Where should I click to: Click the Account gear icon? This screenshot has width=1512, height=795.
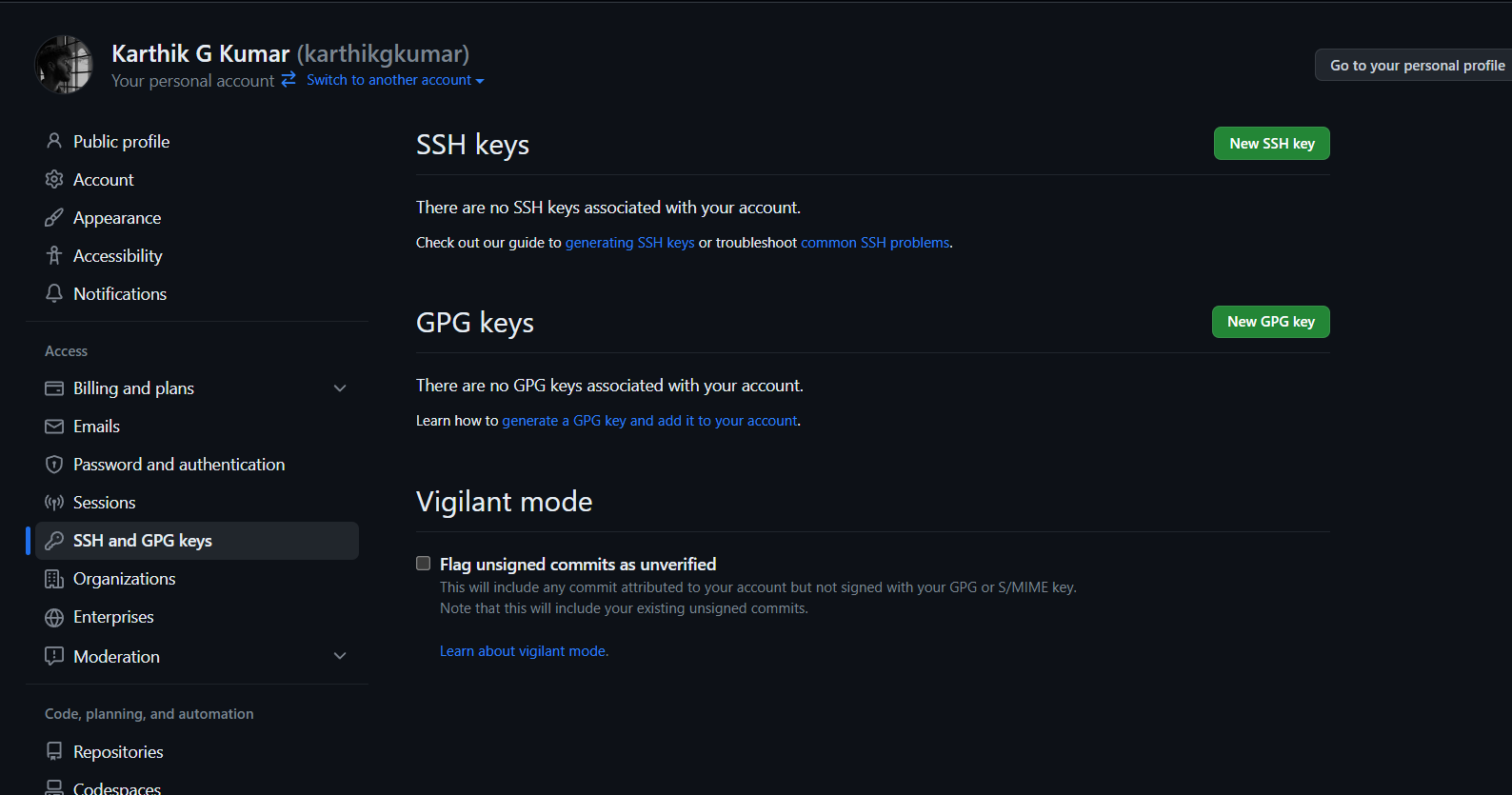point(54,179)
